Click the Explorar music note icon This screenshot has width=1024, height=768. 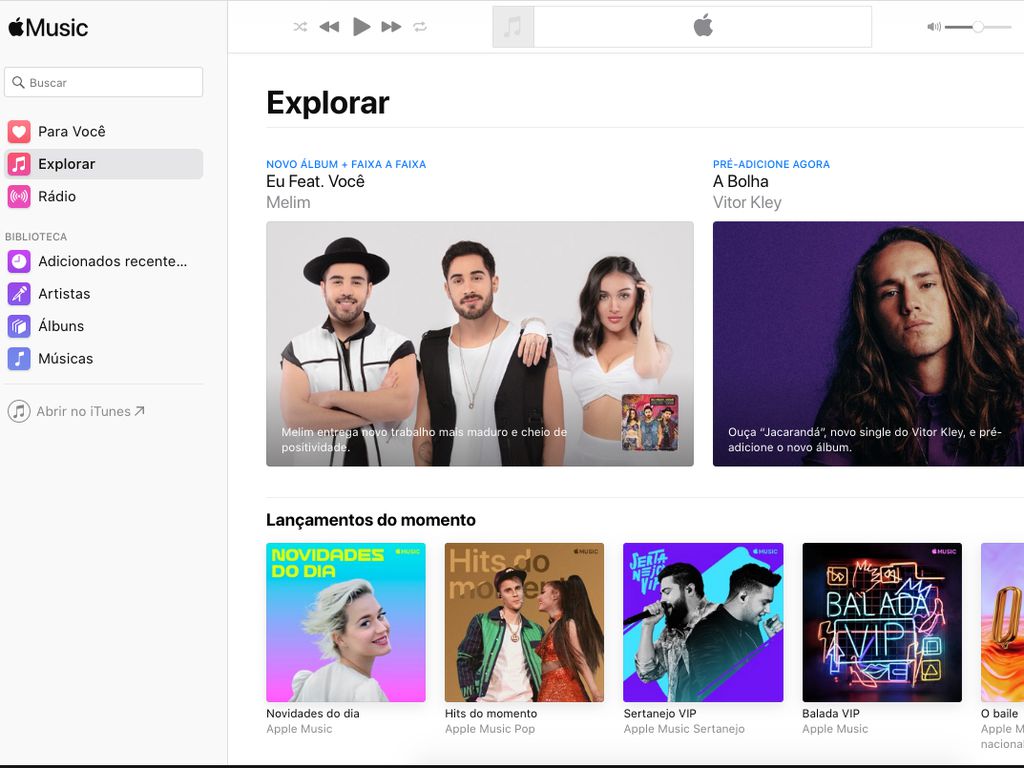(x=19, y=164)
